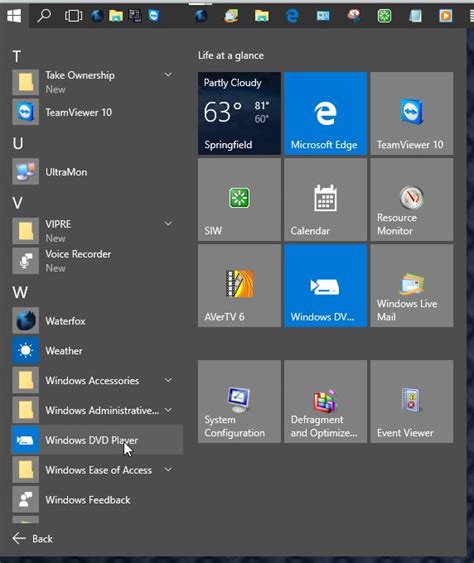This screenshot has height=563, width=474.
Task: Open the Defragment and Optimize tile
Action: pos(325,401)
